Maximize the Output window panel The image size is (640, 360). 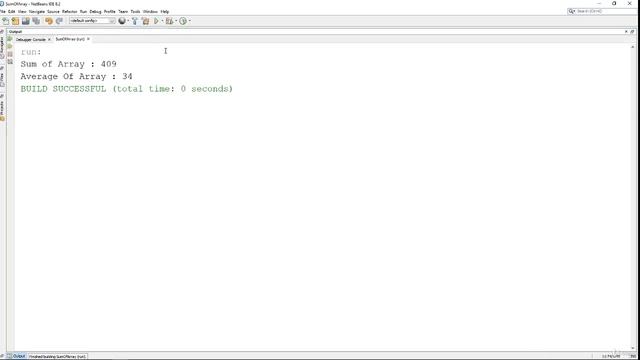(633, 31)
